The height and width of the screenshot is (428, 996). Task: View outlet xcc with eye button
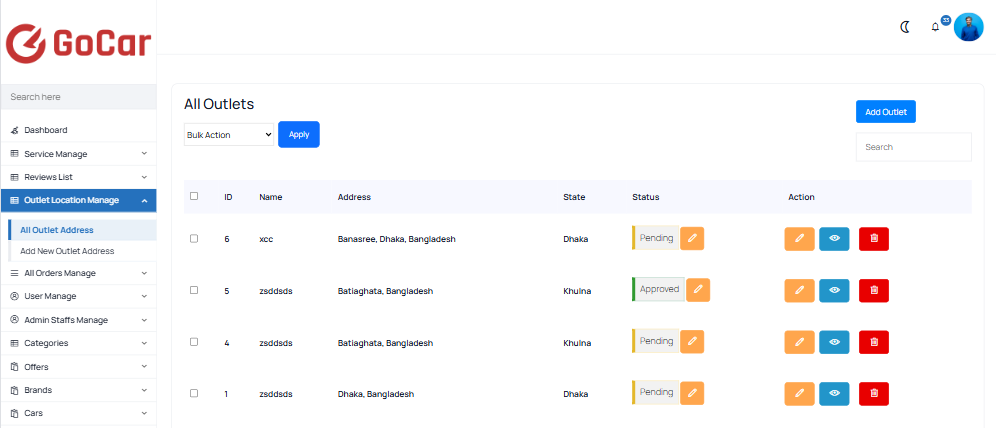point(834,239)
